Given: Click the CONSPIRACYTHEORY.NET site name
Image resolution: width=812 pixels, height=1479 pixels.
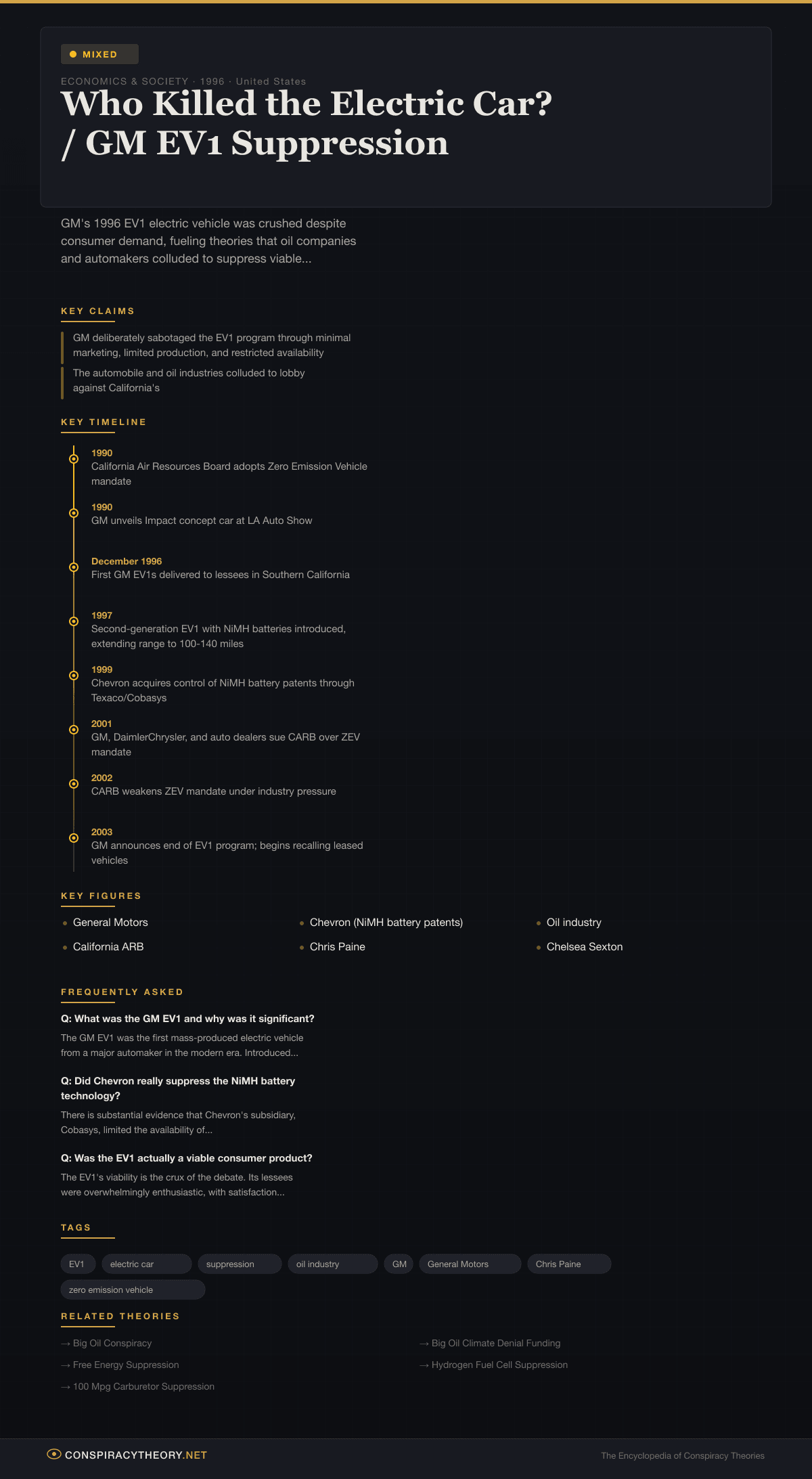Looking at the screenshot, I should (x=135, y=1455).
